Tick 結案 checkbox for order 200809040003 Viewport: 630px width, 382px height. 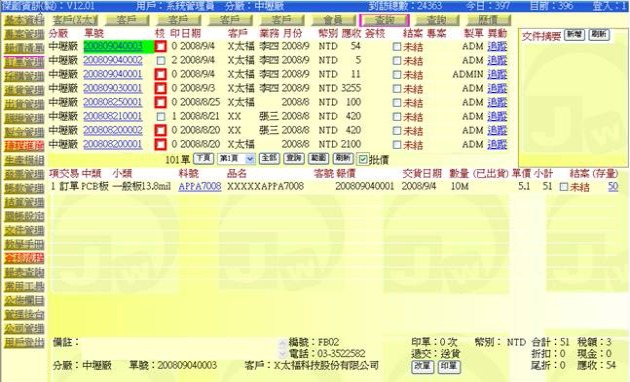(397, 47)
